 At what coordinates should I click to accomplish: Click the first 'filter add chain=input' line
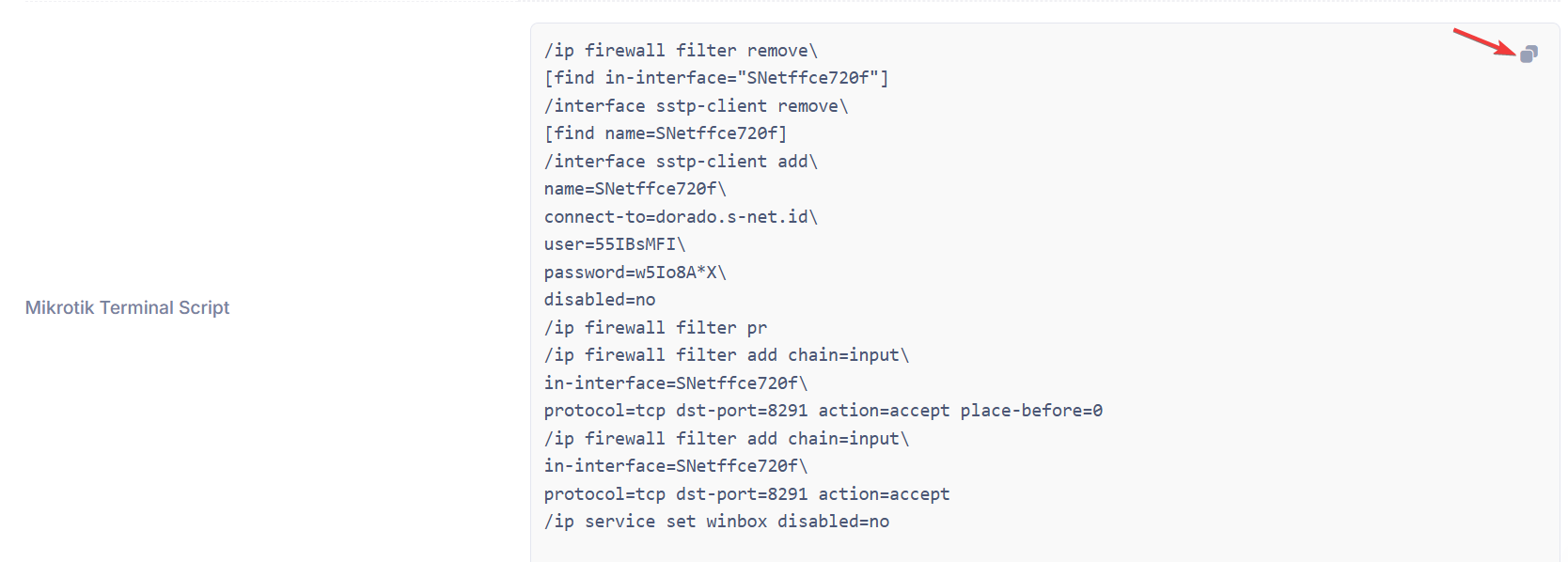(x=727, y=355)
